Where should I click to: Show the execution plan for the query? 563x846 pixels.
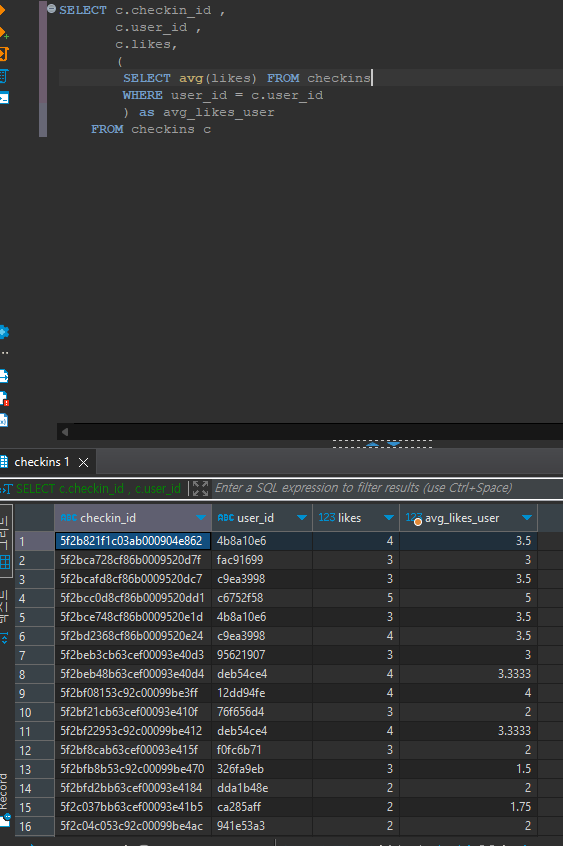(x=3, y=76)
